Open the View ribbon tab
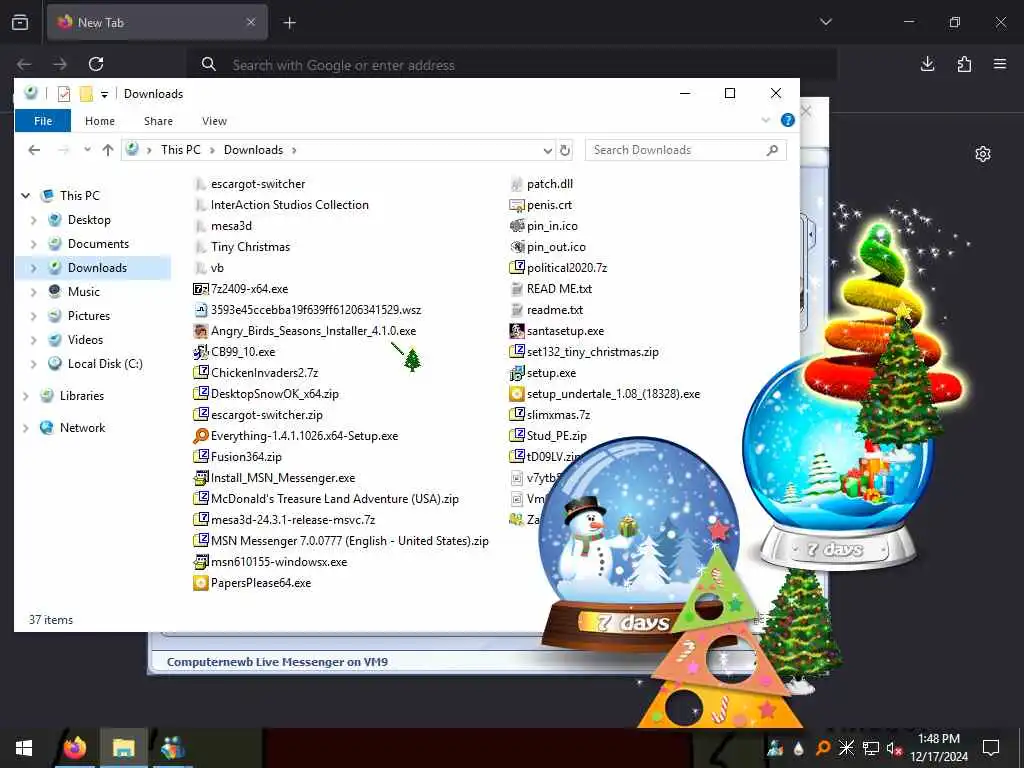This screenshot has width=1024, height=768. tap(214, 121)
